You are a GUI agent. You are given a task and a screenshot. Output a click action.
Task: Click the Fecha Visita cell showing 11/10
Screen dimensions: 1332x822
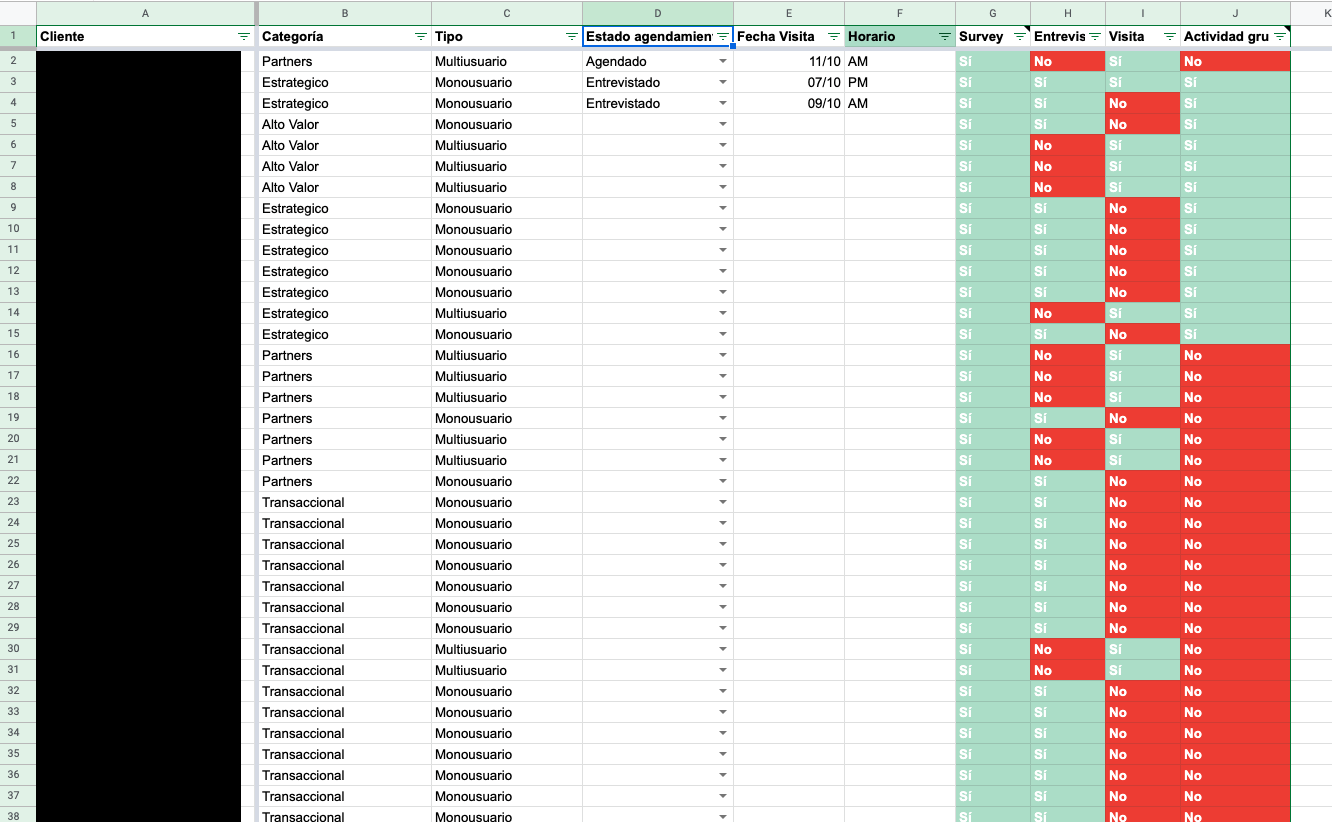pos(789,61)
